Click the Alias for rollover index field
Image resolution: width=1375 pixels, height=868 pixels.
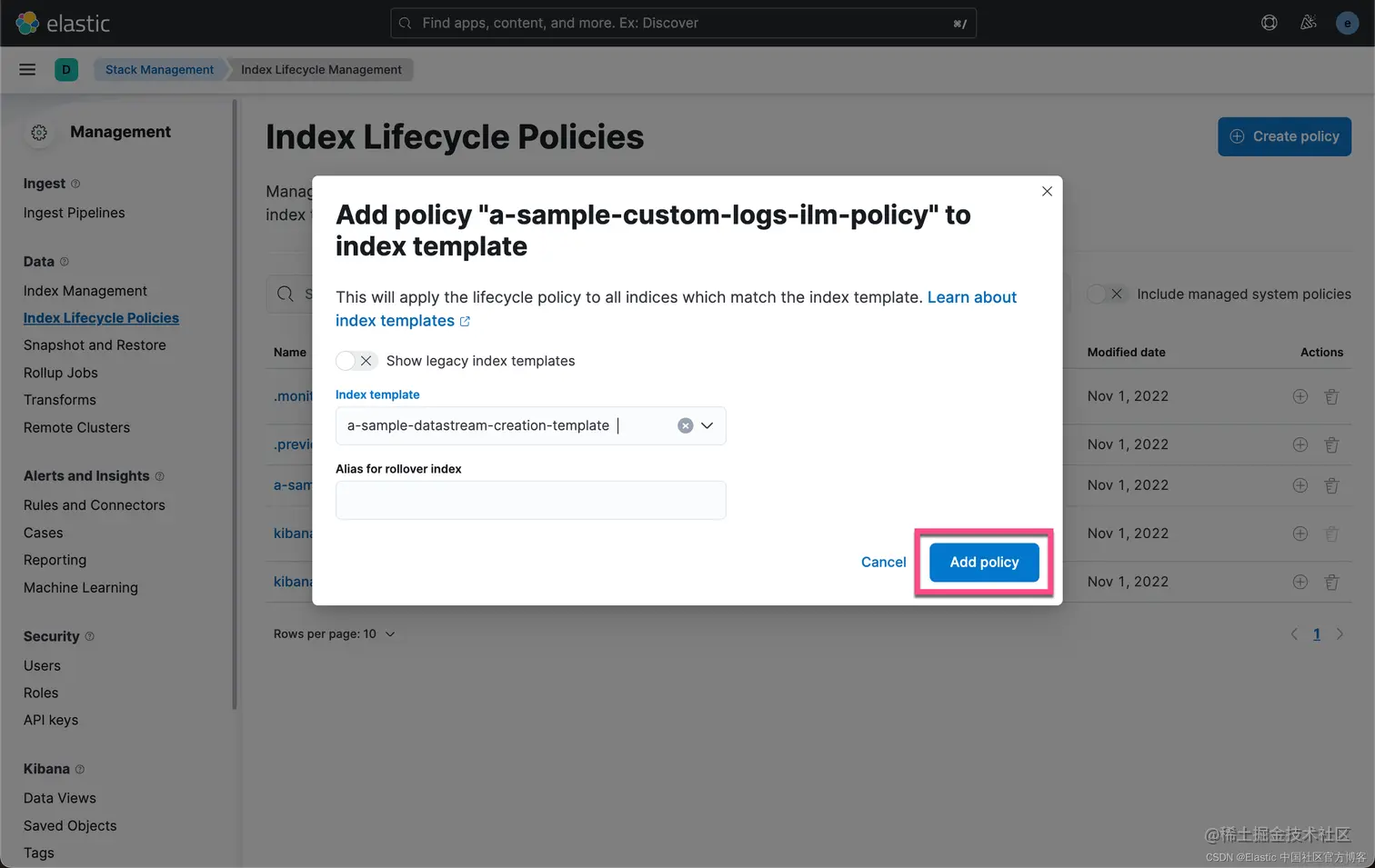tap(530, 500)
